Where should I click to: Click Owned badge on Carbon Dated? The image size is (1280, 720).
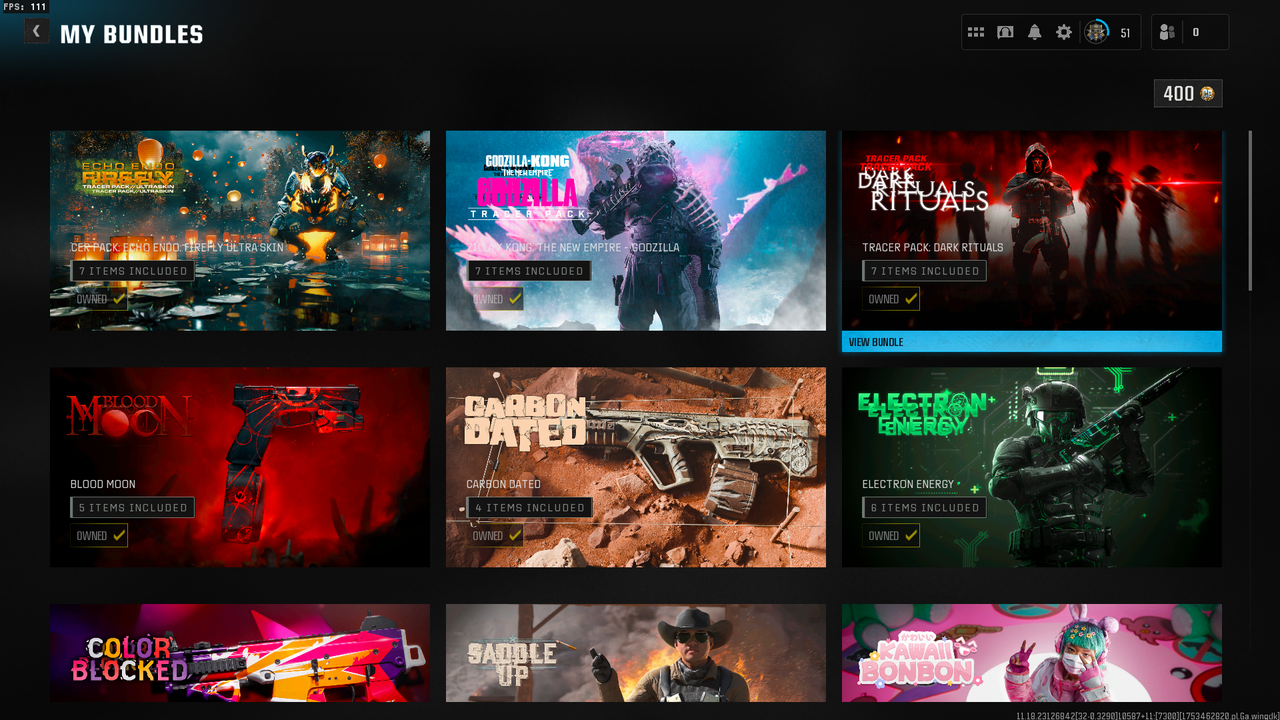(x=495, y=536)
